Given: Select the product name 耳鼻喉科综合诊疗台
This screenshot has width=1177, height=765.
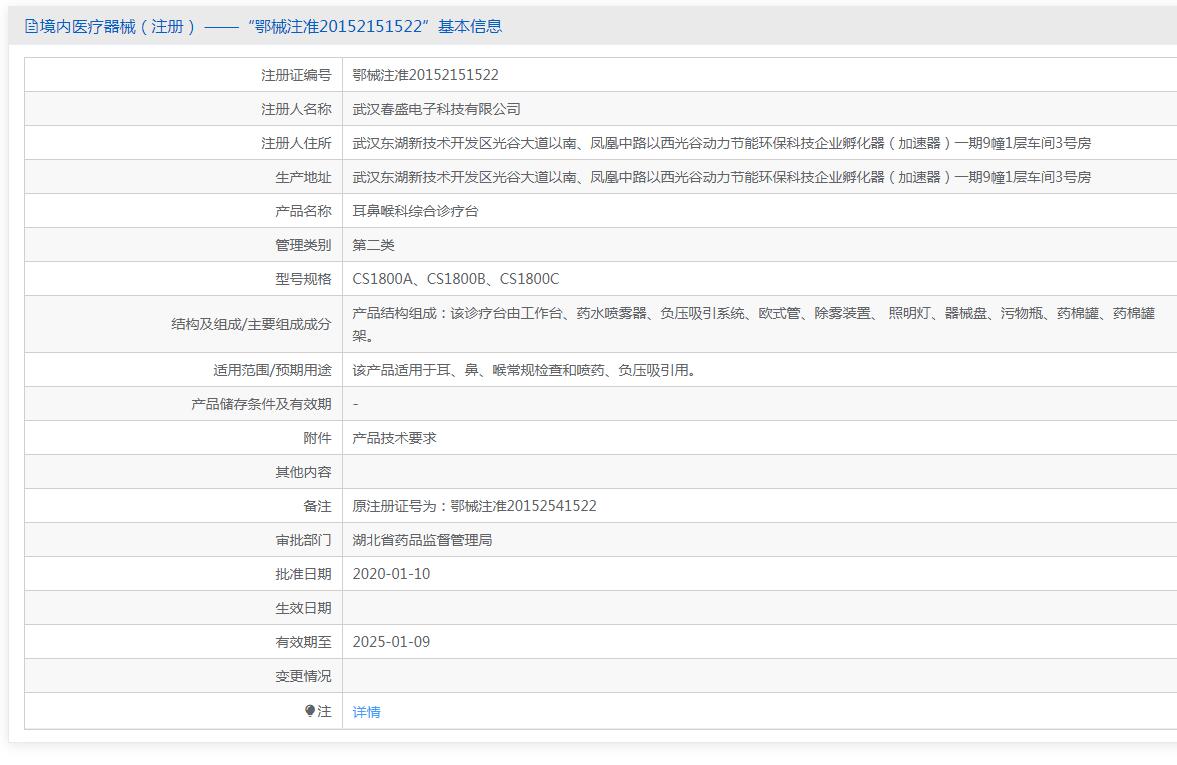Looking at the screenshot, I should point(415,211).
